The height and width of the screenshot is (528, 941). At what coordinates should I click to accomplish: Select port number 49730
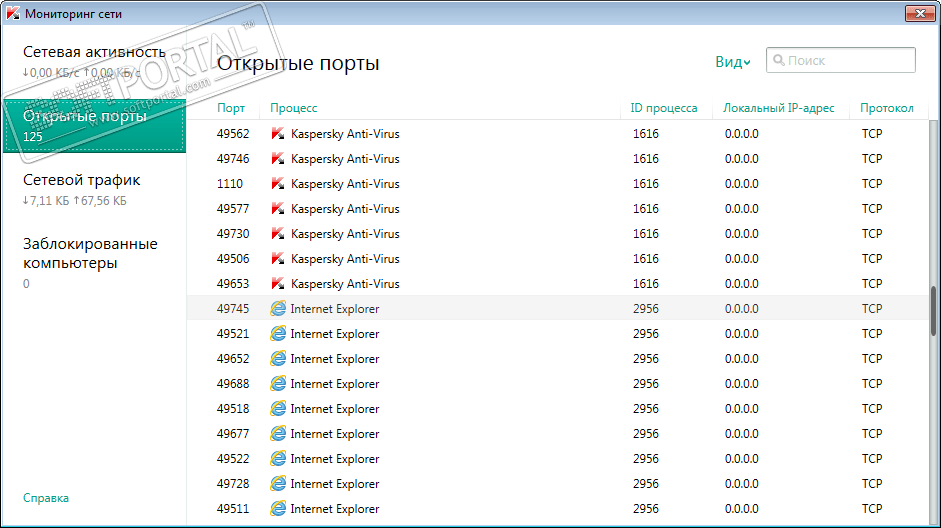(233, 234)
